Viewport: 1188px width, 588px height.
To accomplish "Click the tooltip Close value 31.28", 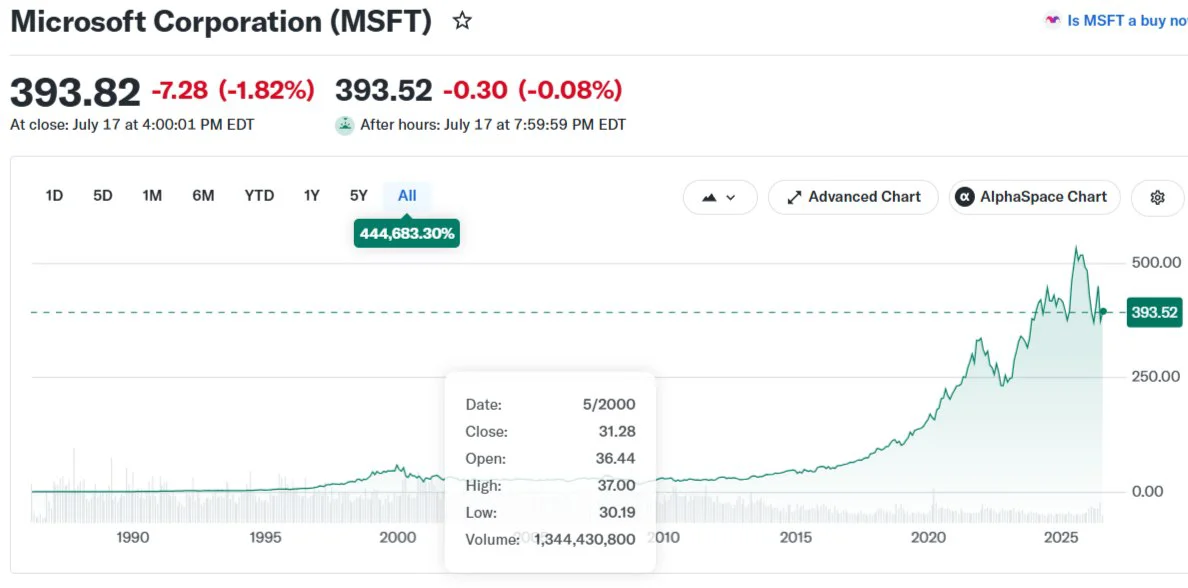I will tap(616, 432).
